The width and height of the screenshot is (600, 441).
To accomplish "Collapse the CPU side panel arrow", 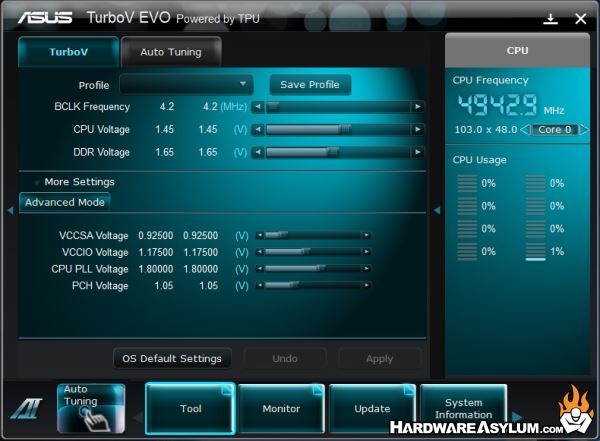I will point(437,210).
